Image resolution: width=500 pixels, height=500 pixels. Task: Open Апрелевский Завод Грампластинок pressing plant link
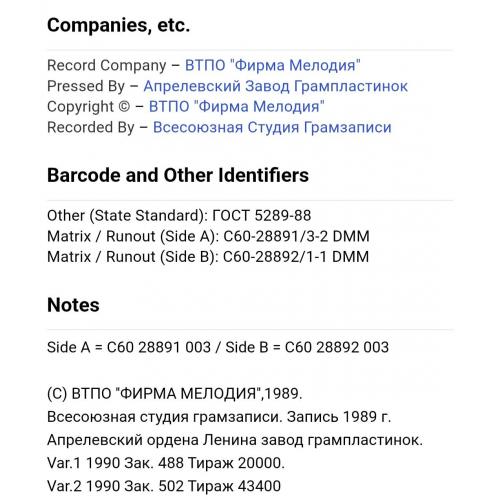[275, 86]
